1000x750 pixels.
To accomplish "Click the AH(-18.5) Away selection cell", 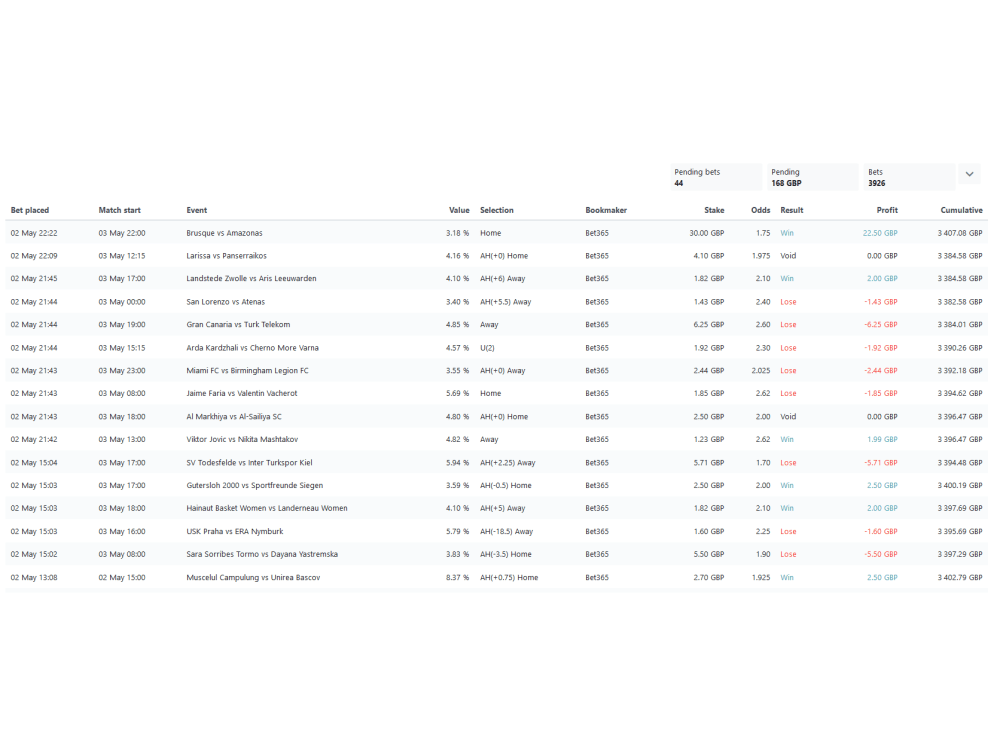I will point(506,531).
